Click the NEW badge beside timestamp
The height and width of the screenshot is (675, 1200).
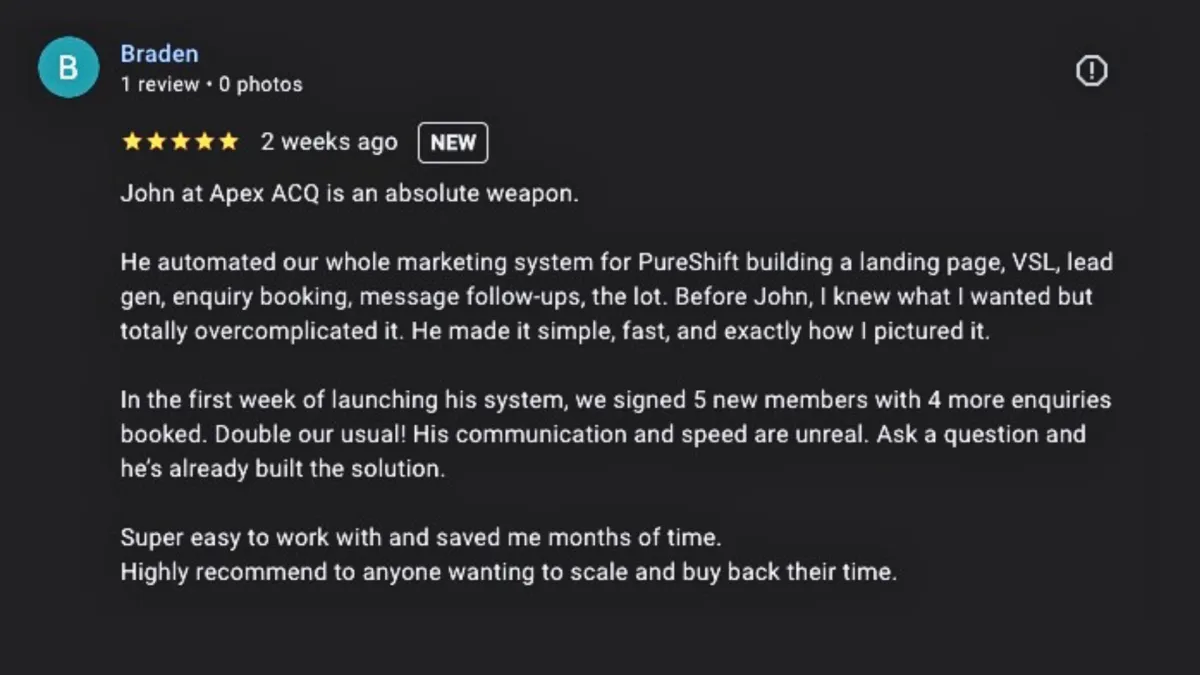pos(453,143)
